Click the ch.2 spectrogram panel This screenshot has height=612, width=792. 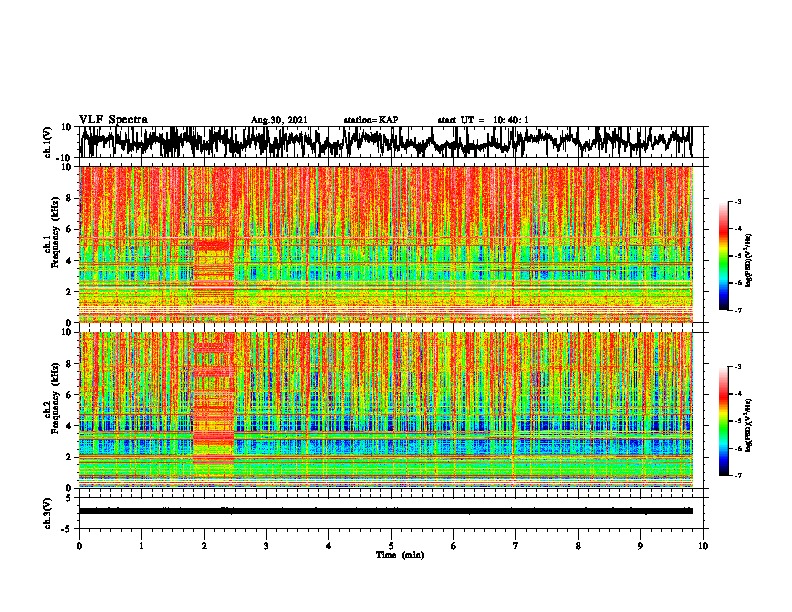(x=386, y=410)
